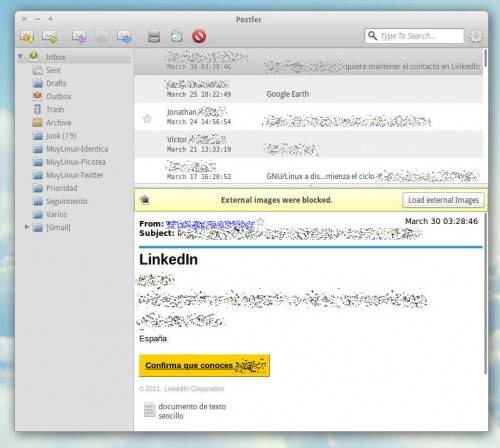Screen dimensions: 500x448
Task: Select message from Víctor dated March 21
Action: pos(308,144)
